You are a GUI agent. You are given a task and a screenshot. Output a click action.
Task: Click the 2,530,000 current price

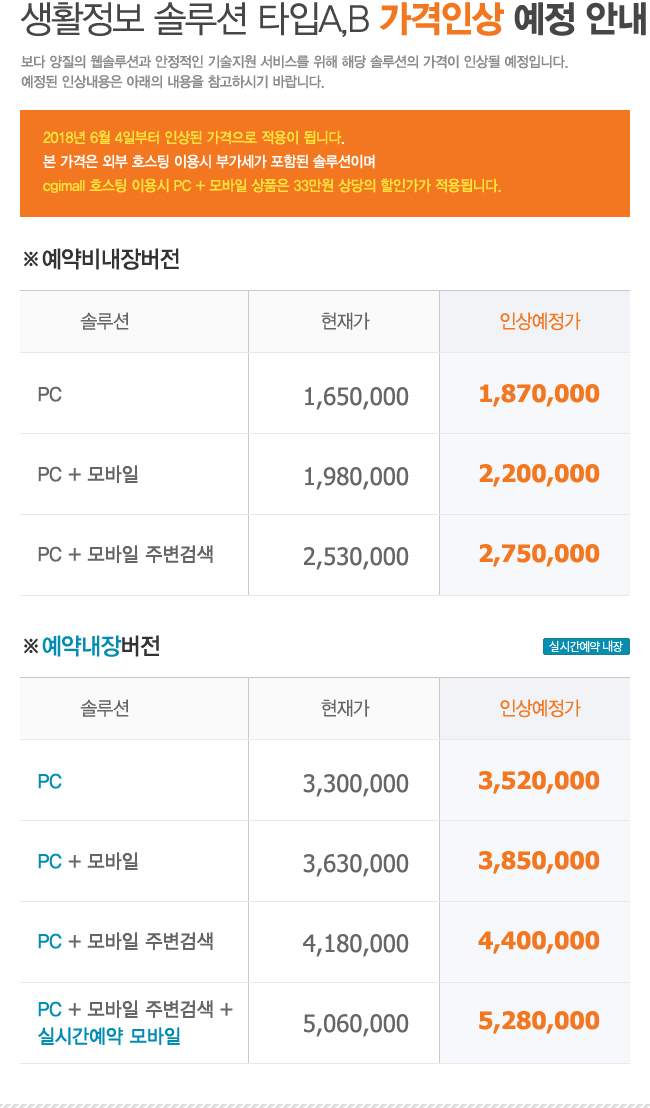pyautogui.click(x=356, y=558)
